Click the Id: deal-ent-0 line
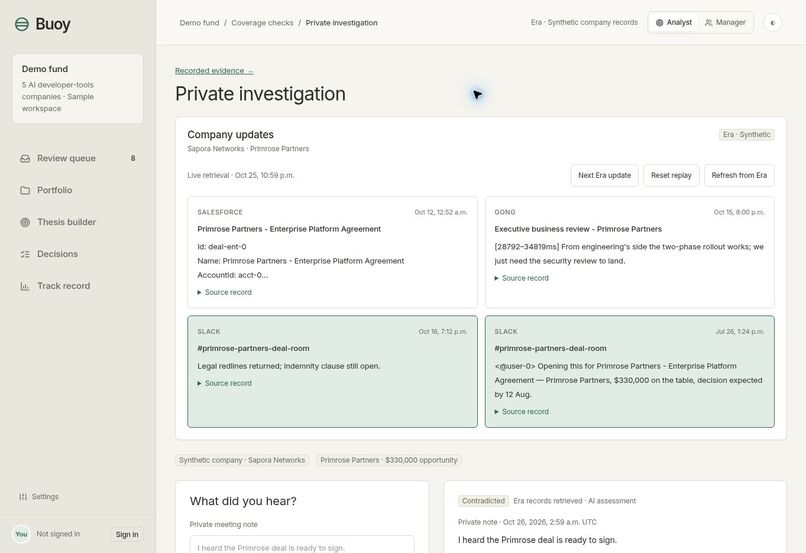Viewport: 806px width, 553px height. [x=222, y=247]
